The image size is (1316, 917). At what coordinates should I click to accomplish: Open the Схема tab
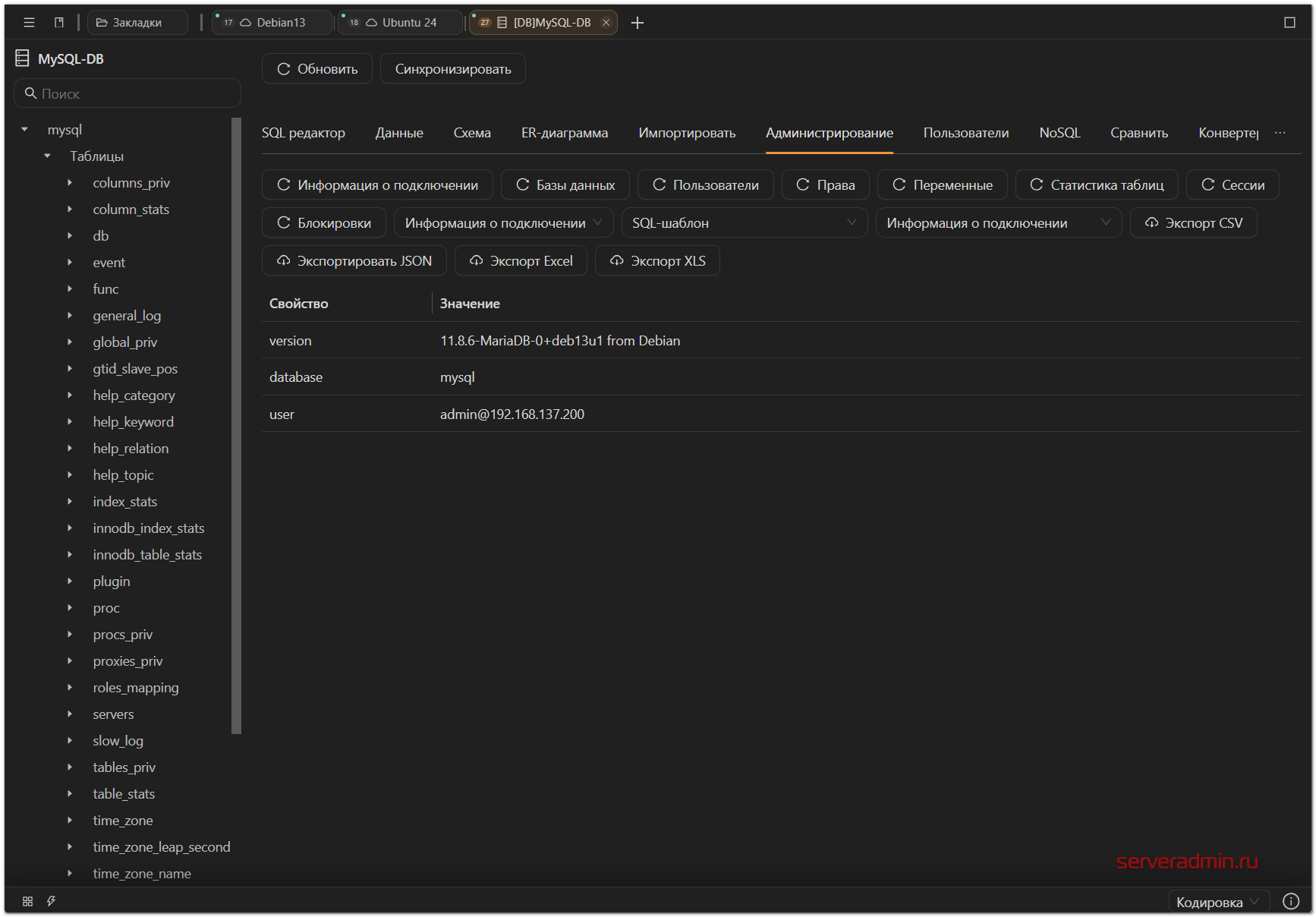click(472, 133)
